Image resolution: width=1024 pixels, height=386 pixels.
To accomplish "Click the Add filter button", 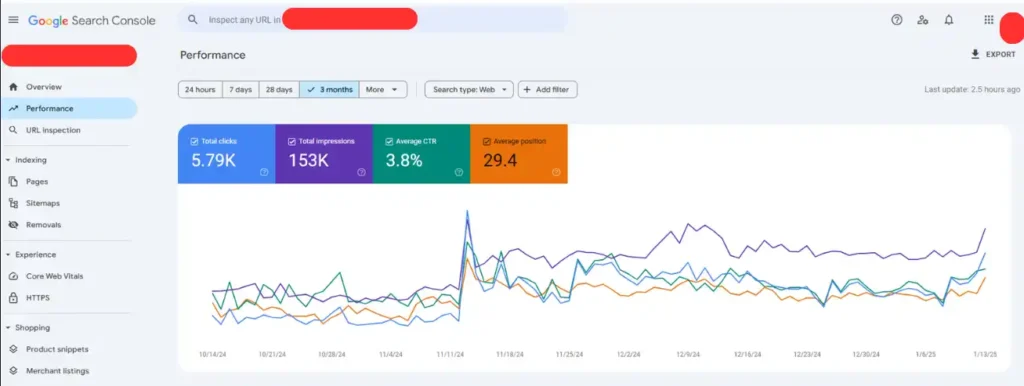I will pyautogui.click(x=547, y=89).
